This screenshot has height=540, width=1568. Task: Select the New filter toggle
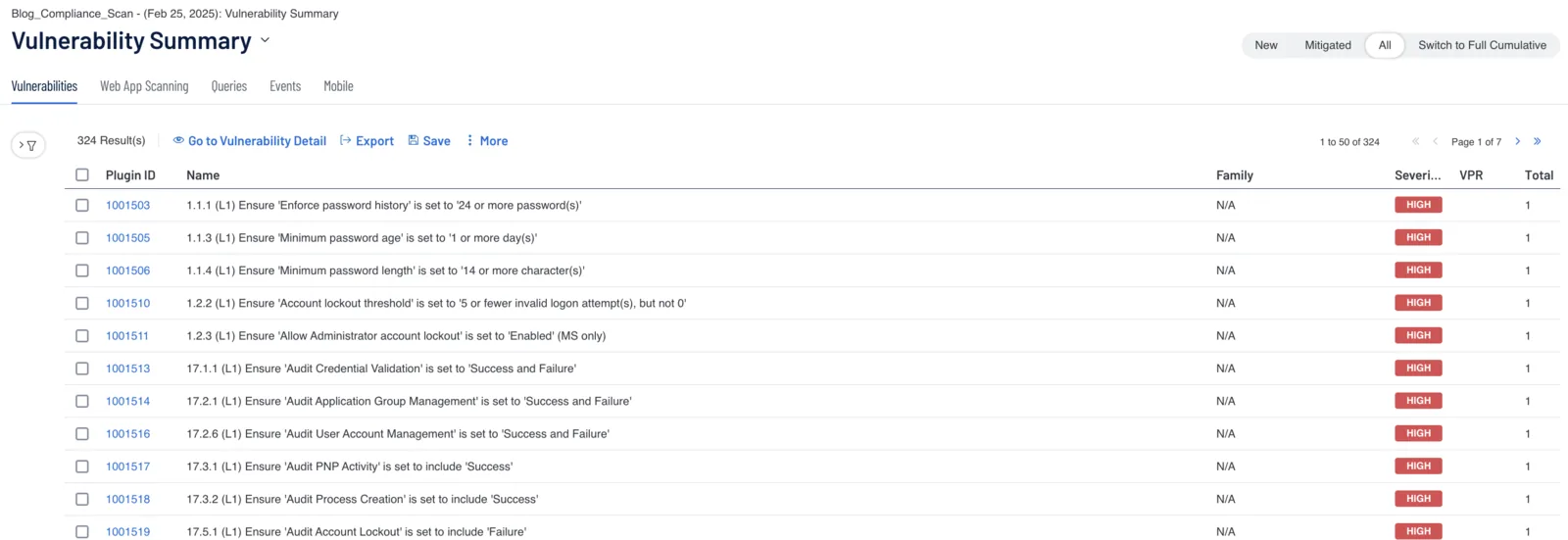(x=1266, y=45)
